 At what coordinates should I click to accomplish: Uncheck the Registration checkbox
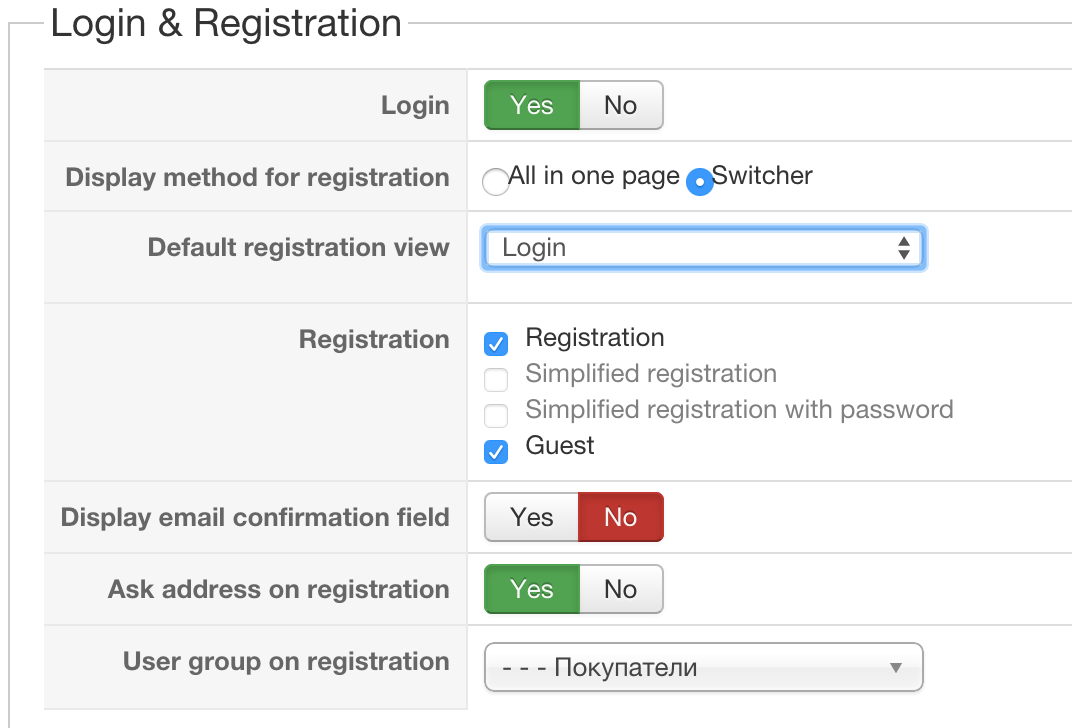click(496, 344)
